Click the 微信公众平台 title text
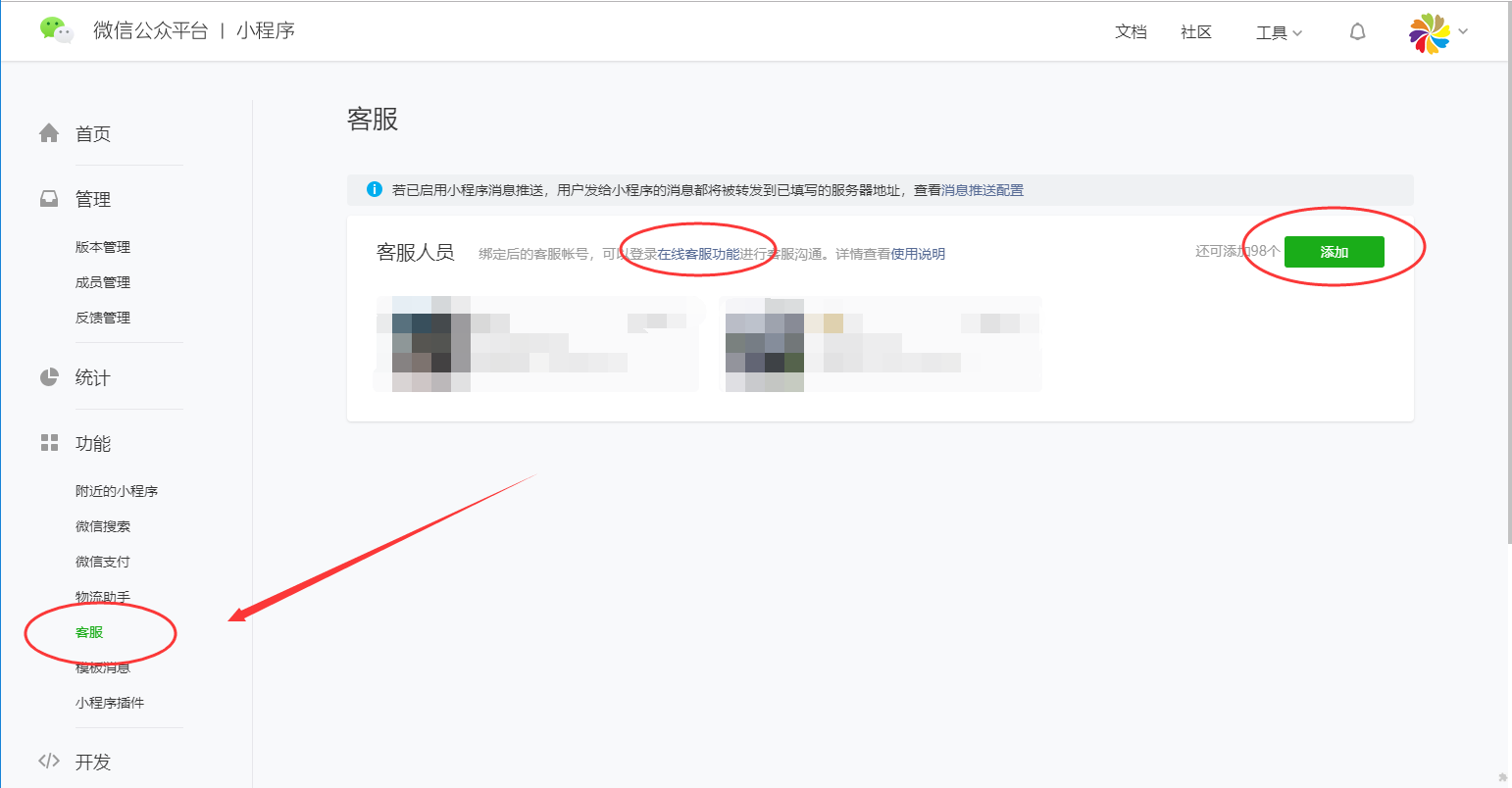 pyautogui.click(x=151, y=30)
